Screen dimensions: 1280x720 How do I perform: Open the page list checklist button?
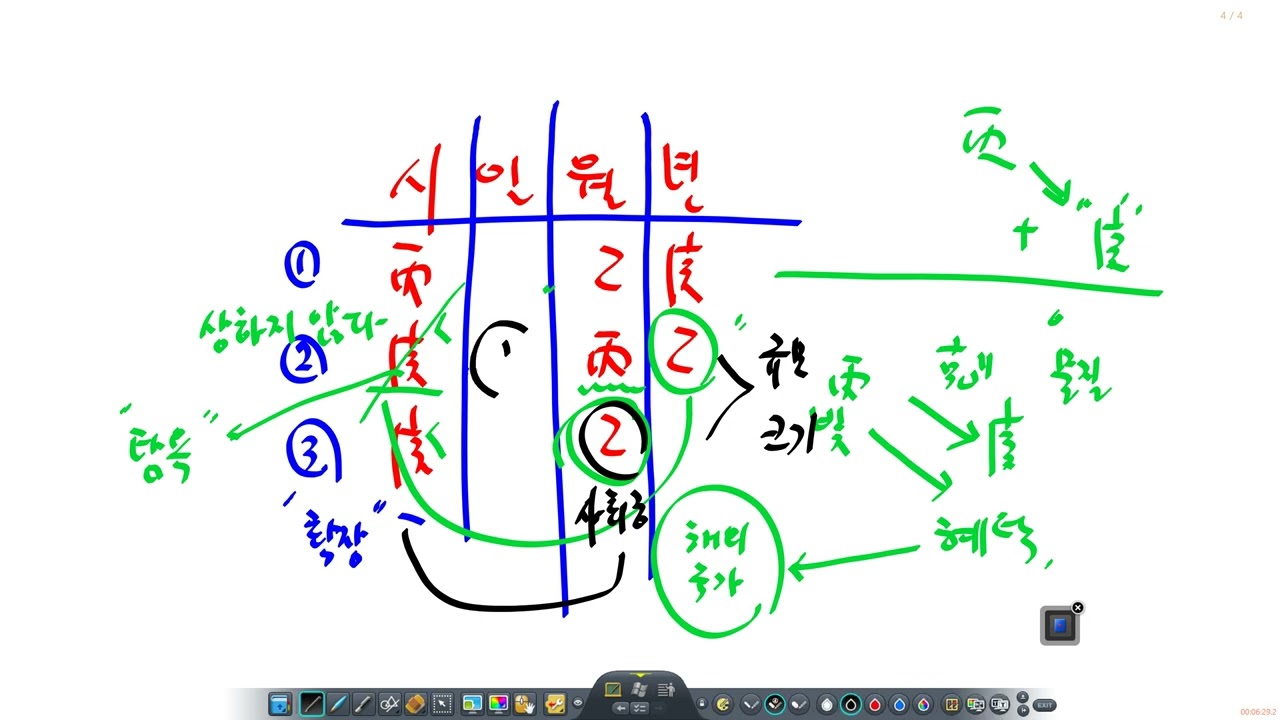tap(639, 708)
